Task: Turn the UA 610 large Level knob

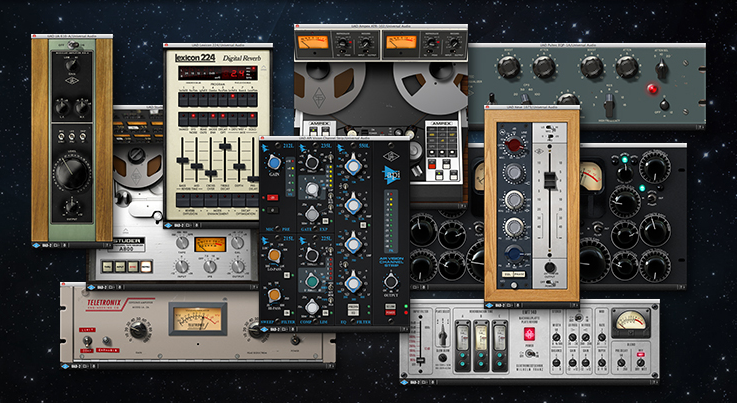Action: [71, 174]
